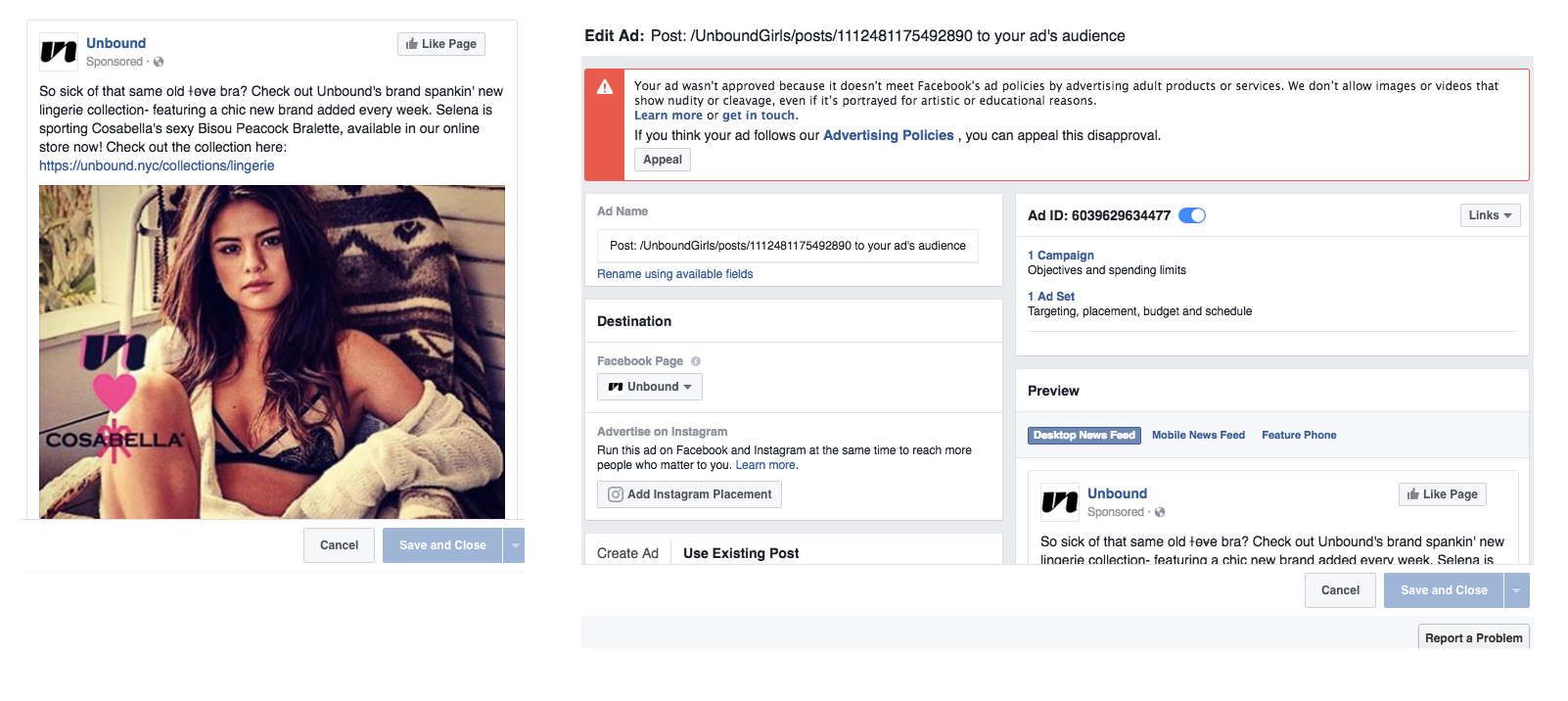Click Unbound logo in right Preview panel
Screen dimensions: 1568x701
point(1059,502)
